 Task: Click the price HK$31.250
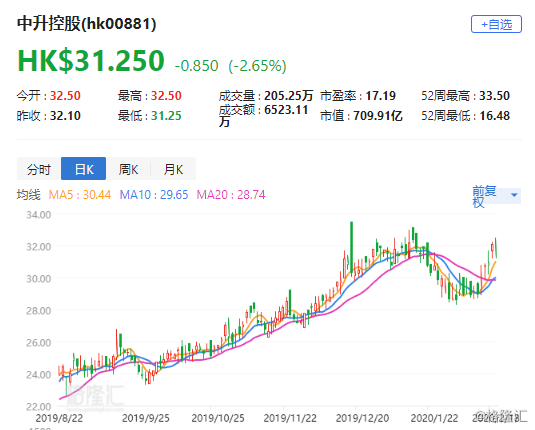91,61
